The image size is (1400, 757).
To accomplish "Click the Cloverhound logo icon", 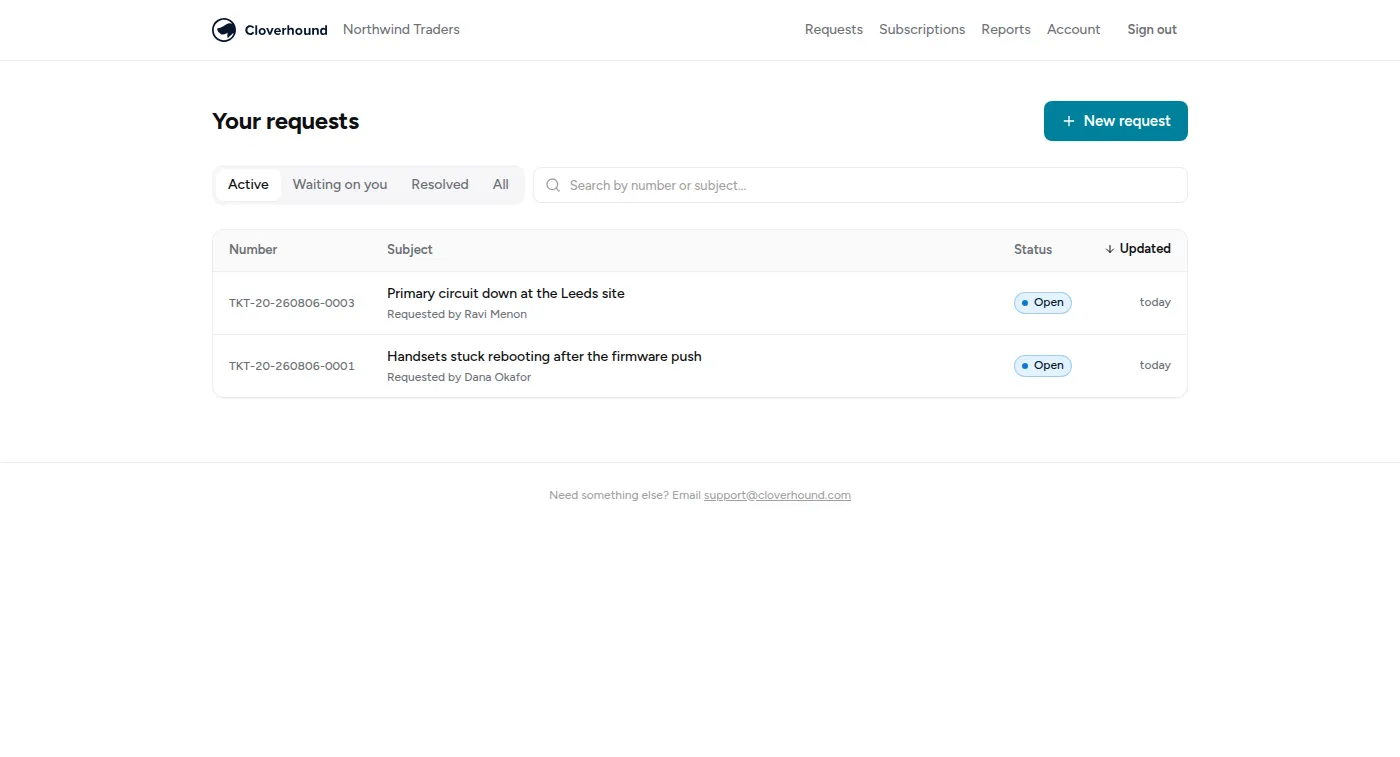I will (224, 30).
